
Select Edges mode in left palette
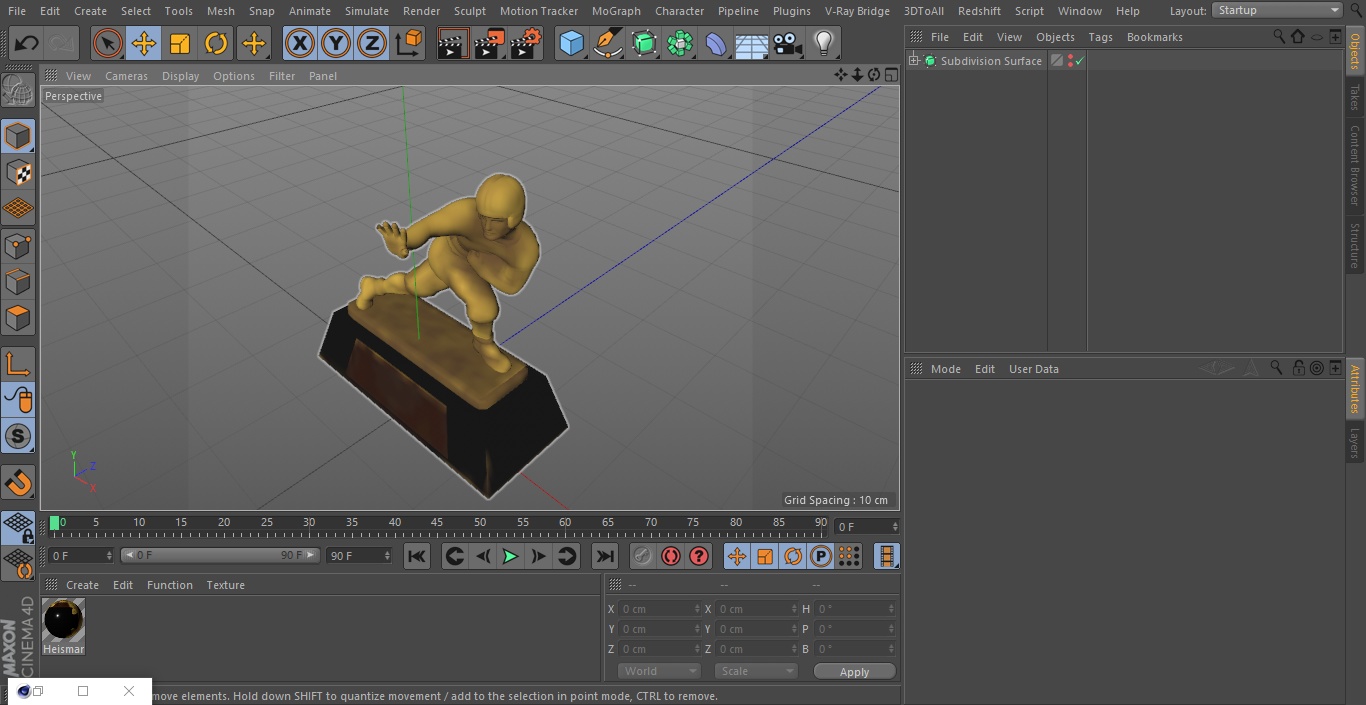point(18,282)
